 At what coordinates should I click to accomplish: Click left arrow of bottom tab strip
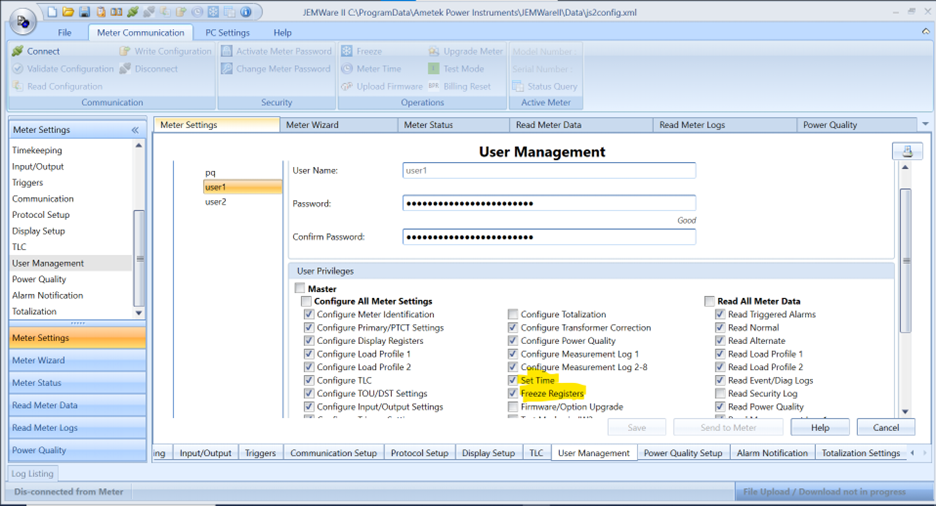click(912, 453)
